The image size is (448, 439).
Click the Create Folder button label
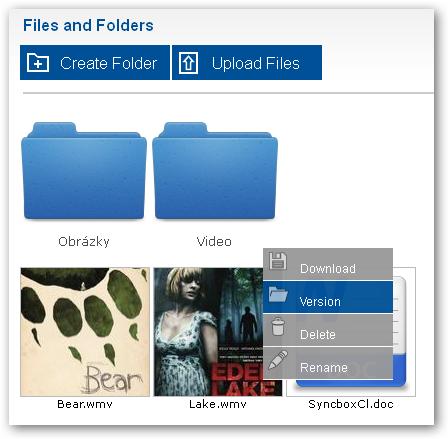click(108, 63)
